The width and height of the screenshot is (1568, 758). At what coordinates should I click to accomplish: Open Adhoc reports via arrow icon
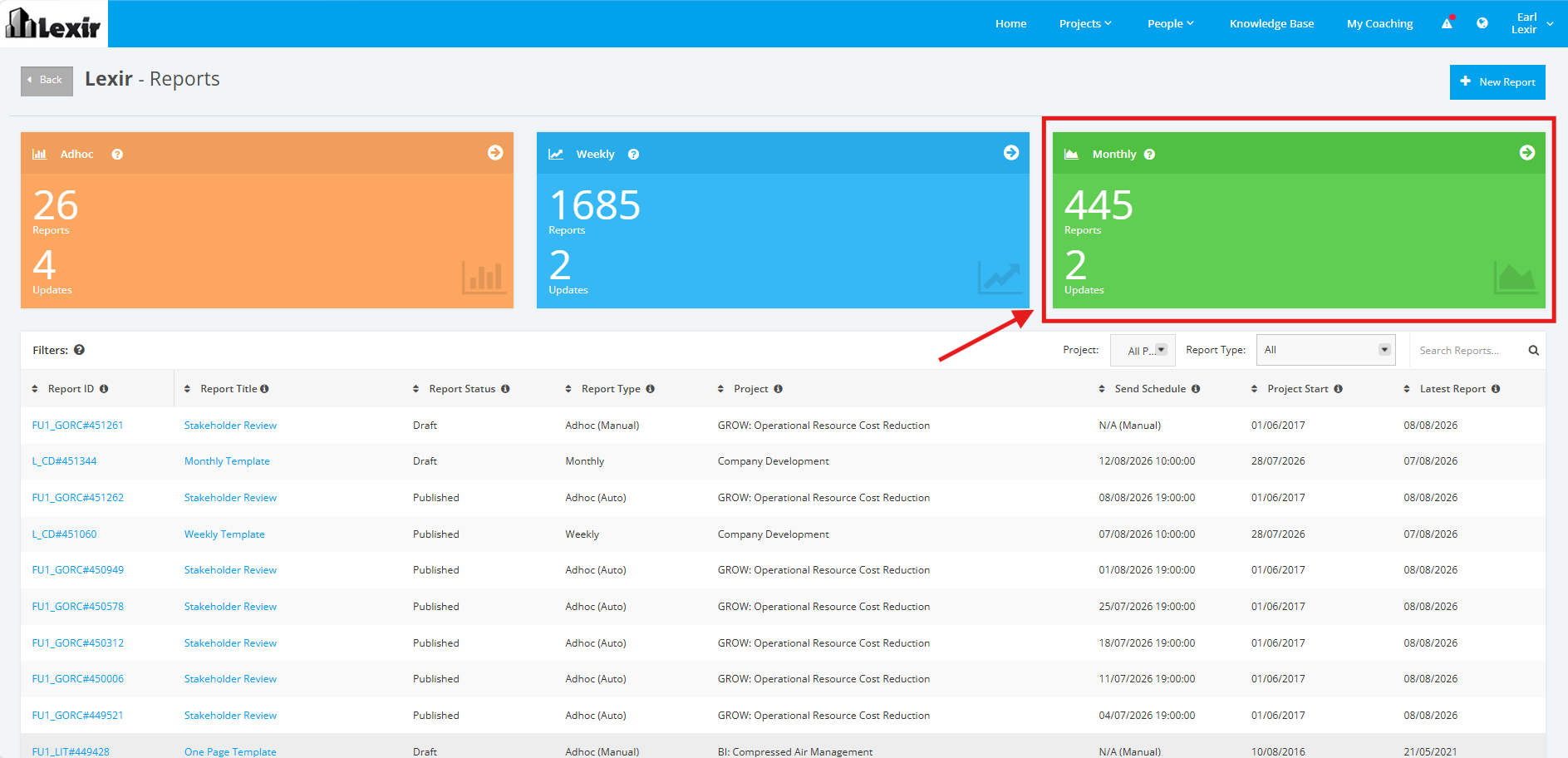(x=495, y=153)
